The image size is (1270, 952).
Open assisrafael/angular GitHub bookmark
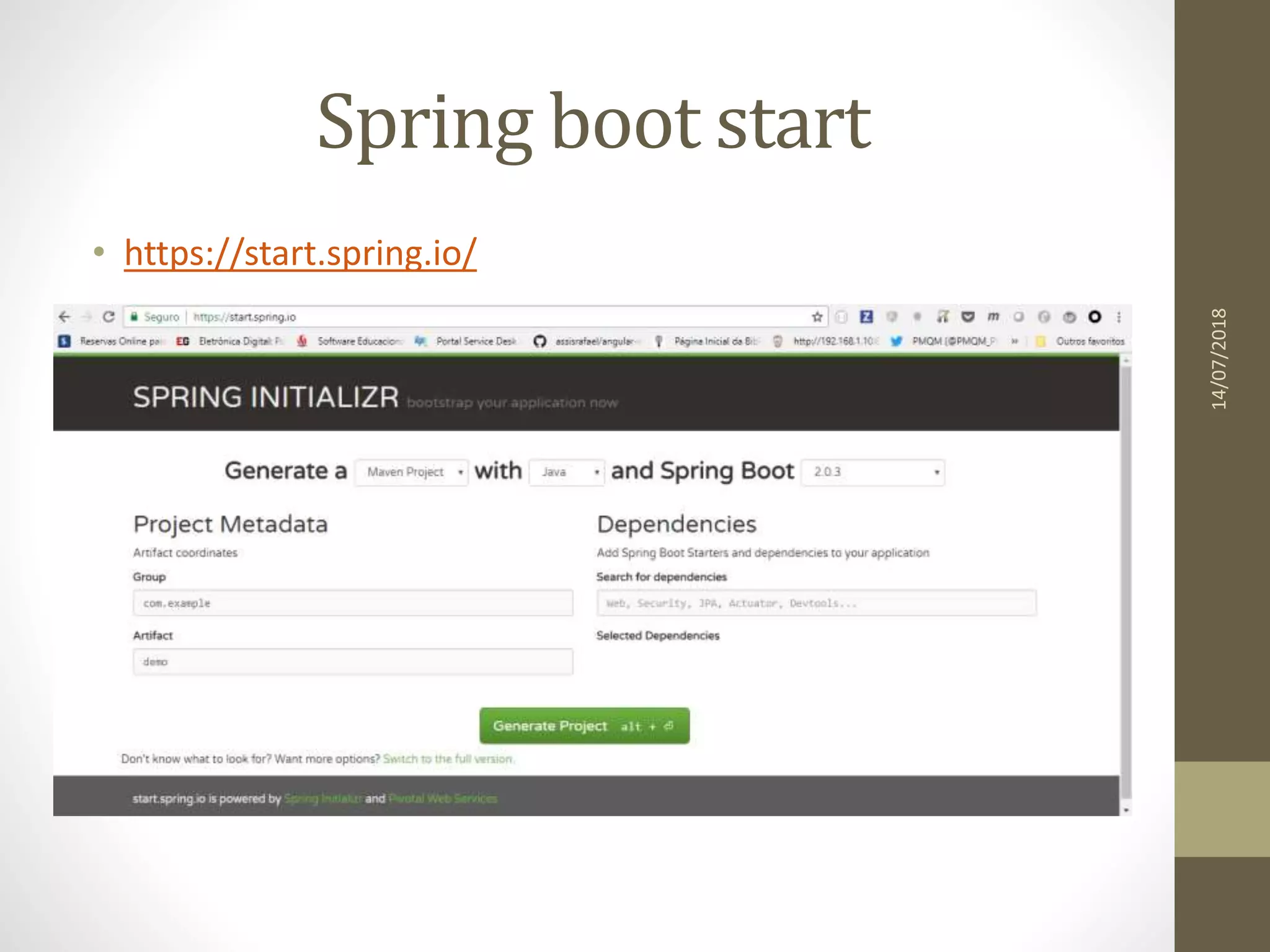tap(587, 341)
